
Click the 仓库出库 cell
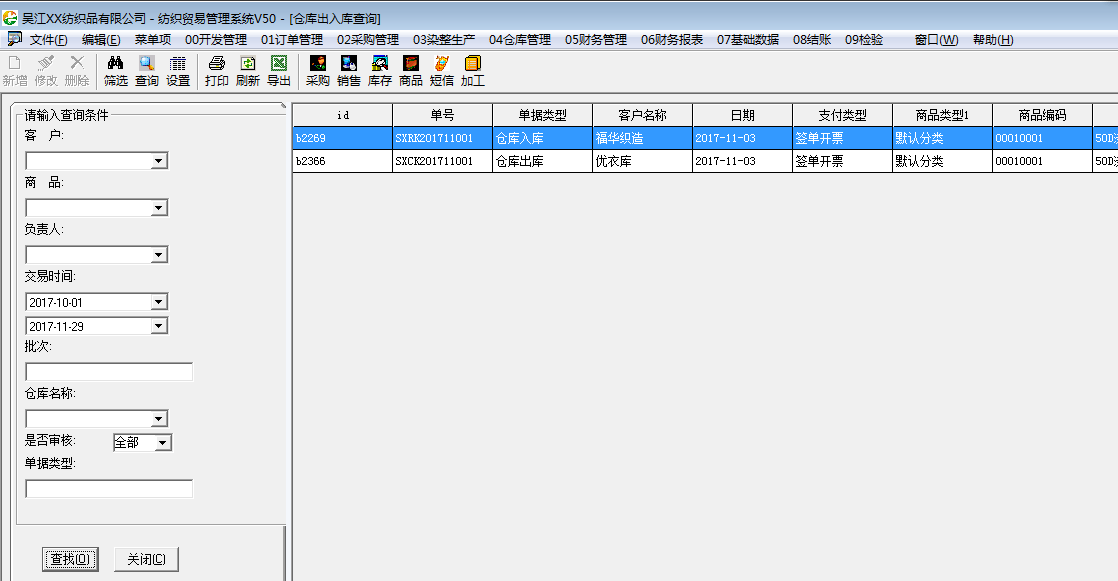(x=543, y=161)
